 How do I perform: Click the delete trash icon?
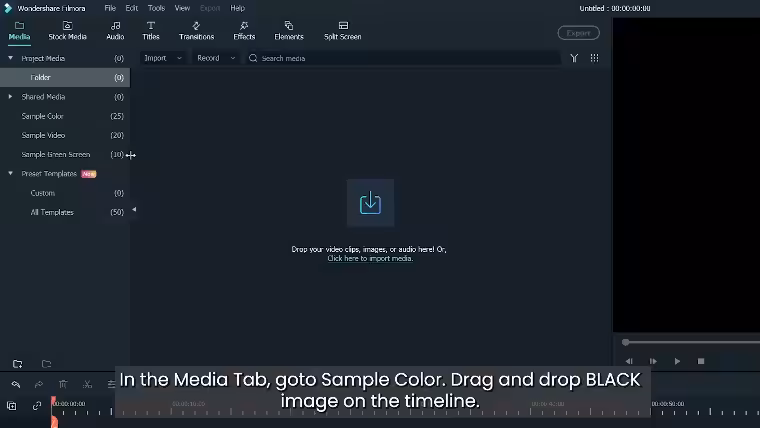[63, 384]
